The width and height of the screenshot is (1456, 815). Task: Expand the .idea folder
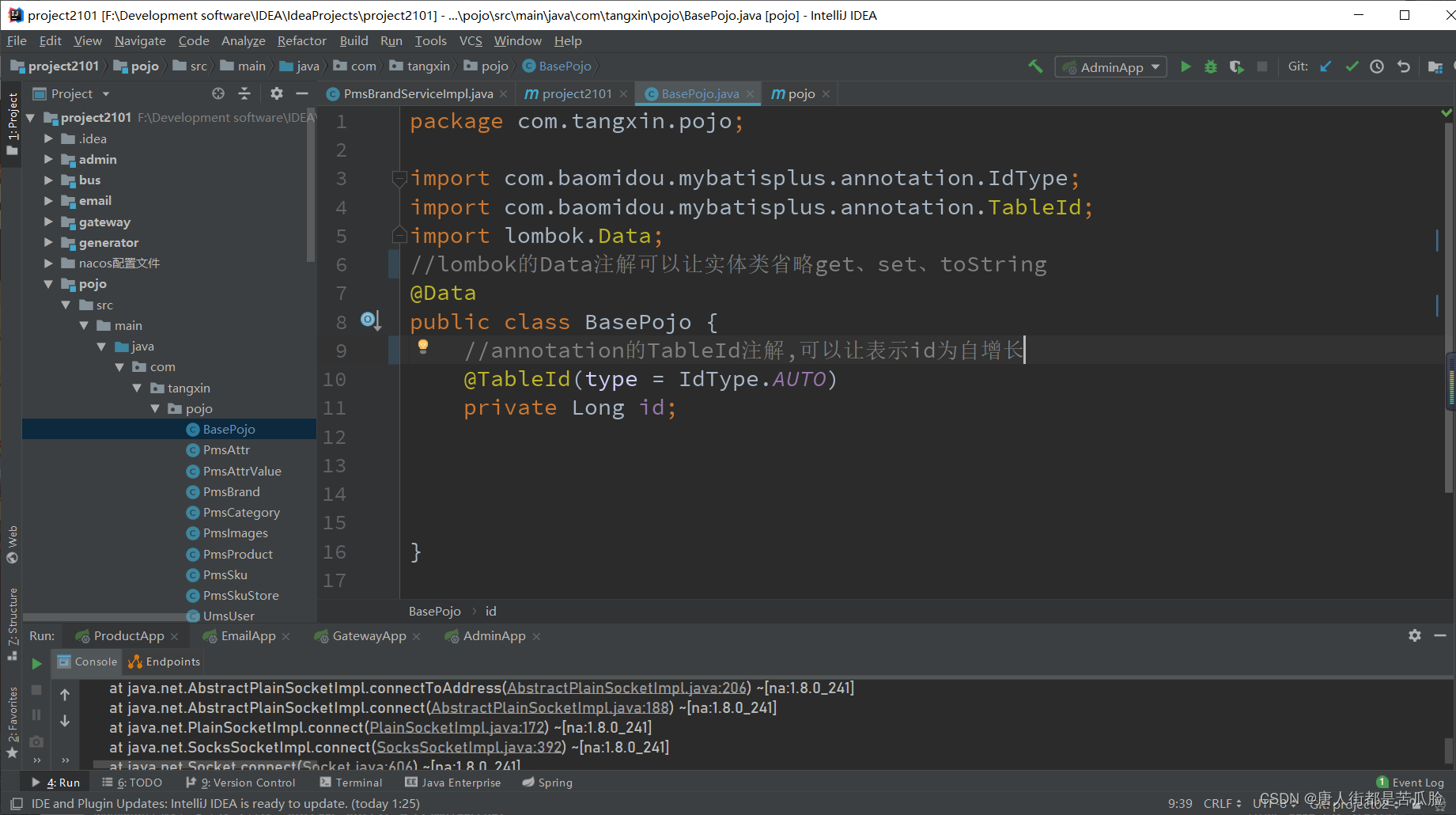click(48, 138)
